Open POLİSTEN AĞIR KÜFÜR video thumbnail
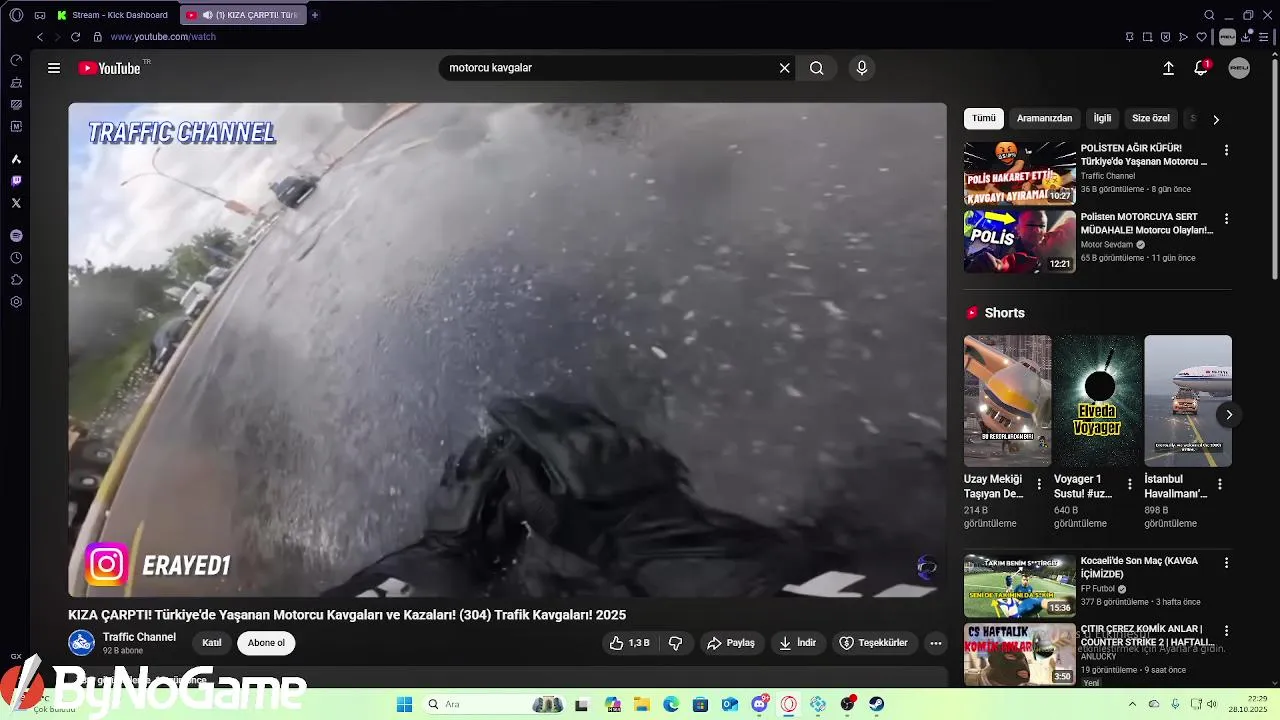The height and width of the screenshot is (720, 1280). (1020, 173)
